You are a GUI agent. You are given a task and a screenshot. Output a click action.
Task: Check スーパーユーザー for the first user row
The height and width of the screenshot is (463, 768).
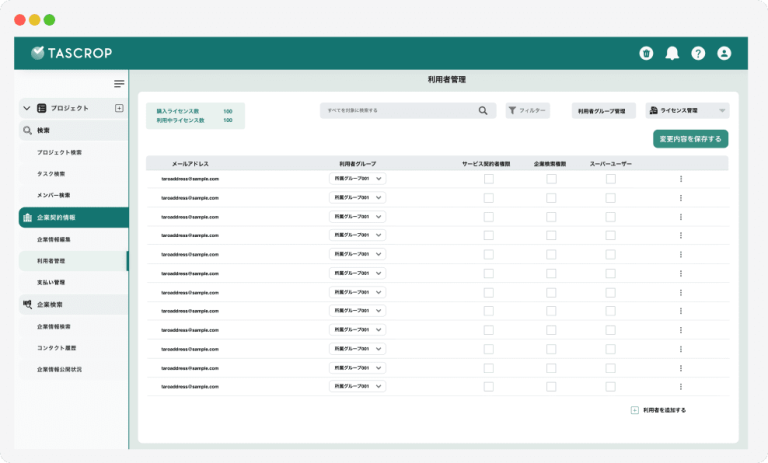610,179
